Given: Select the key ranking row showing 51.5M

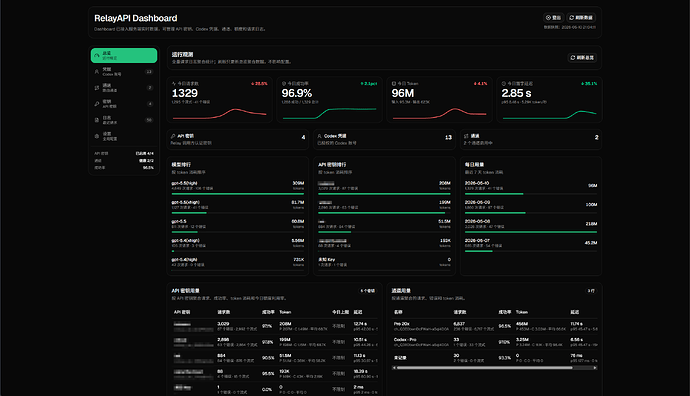Looking at the screenshot, I should click(384, 225).
